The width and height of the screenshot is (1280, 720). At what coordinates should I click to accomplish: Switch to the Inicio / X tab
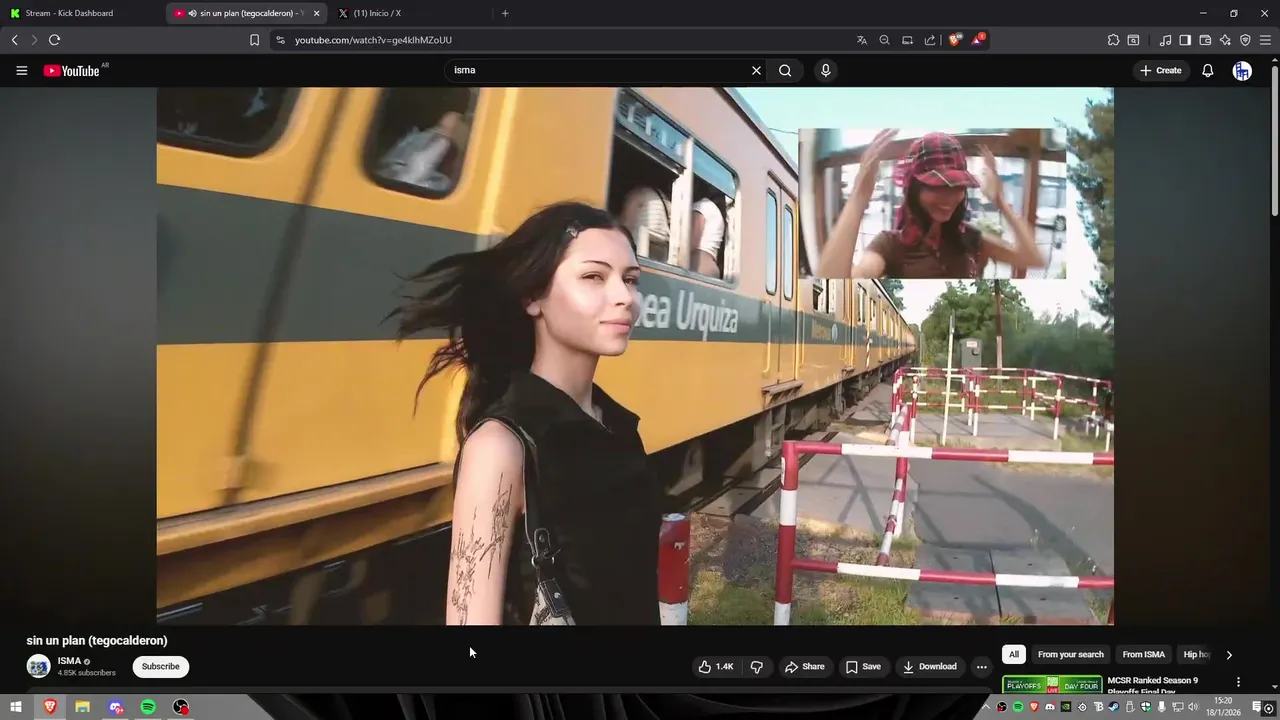click(x=410, y=13)
